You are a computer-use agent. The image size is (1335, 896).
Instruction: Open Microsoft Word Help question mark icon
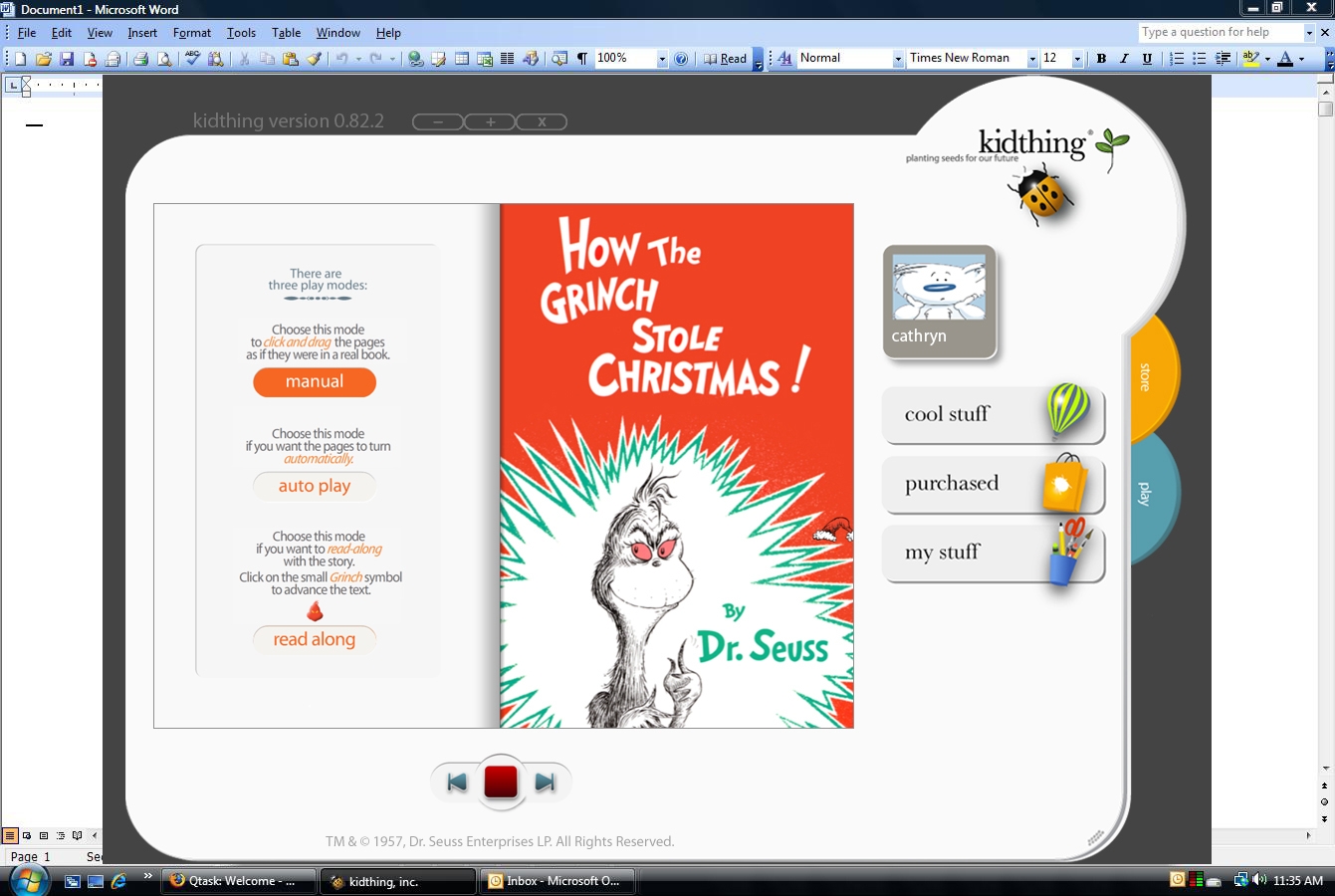pyautogui.click(x=681, y=59)
